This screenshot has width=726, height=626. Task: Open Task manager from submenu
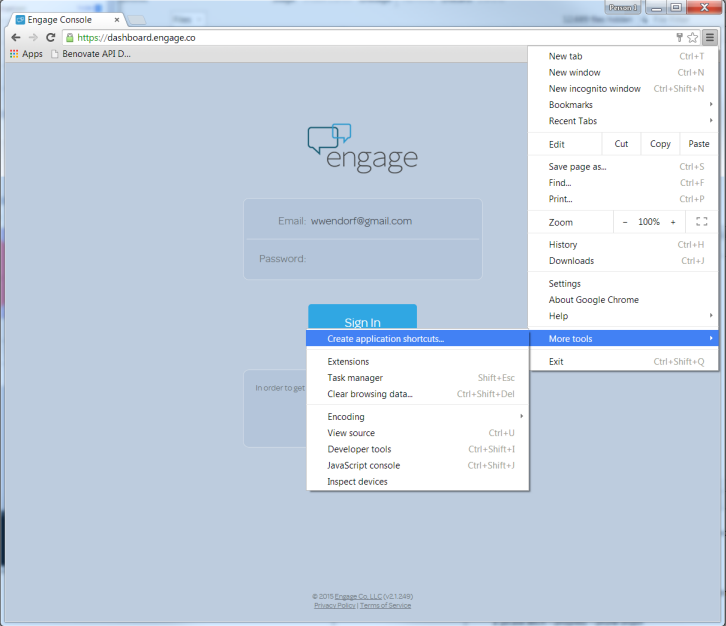(x=418, y=378)
